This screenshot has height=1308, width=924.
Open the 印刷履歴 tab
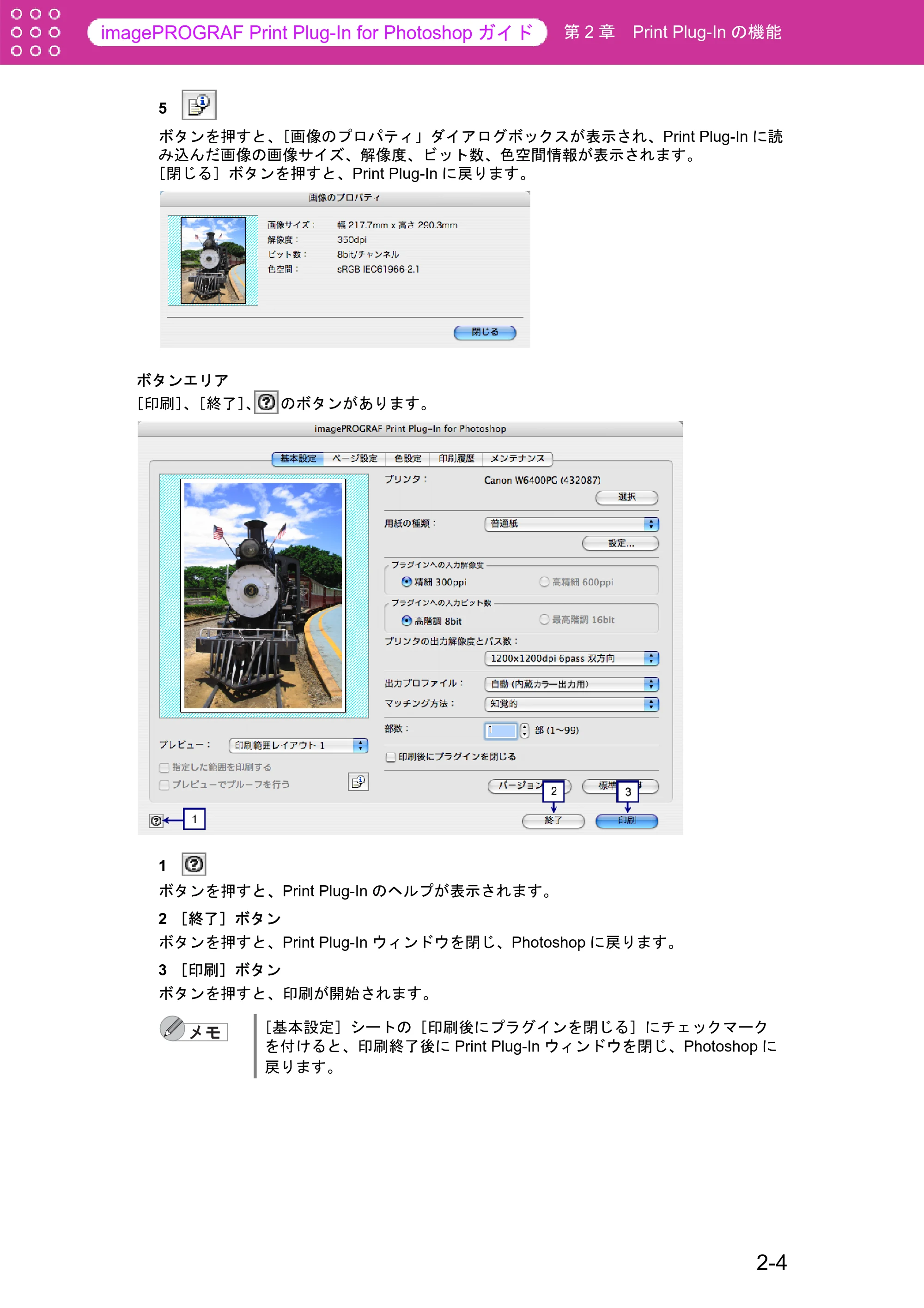tap(456, 459)
